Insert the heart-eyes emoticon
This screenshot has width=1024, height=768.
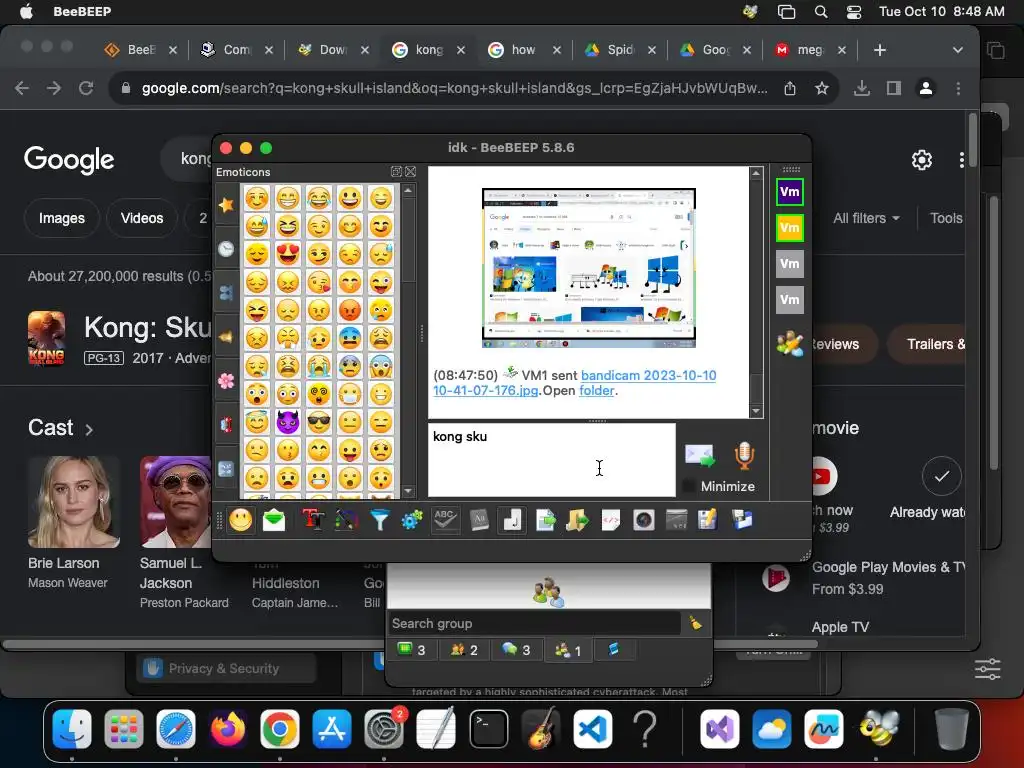point(287,253)
